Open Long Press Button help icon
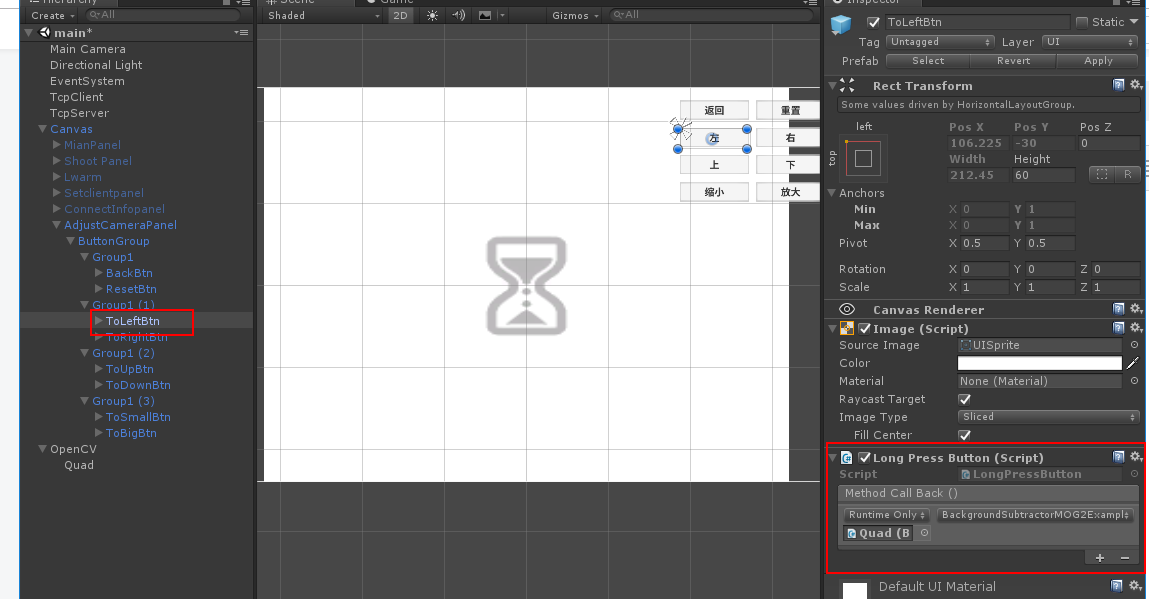This screenshot has width=1149, height=599. coord(1118,457)
